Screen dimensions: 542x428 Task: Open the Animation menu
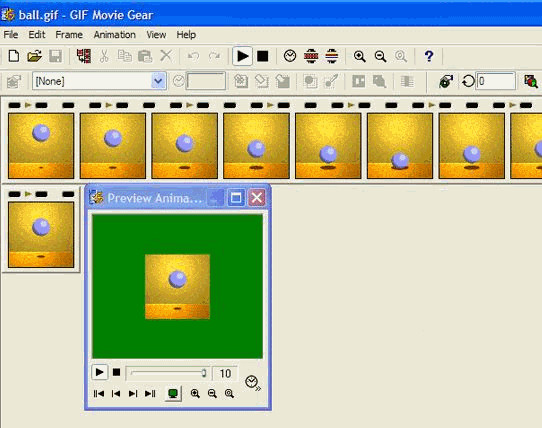coord(114,35)
